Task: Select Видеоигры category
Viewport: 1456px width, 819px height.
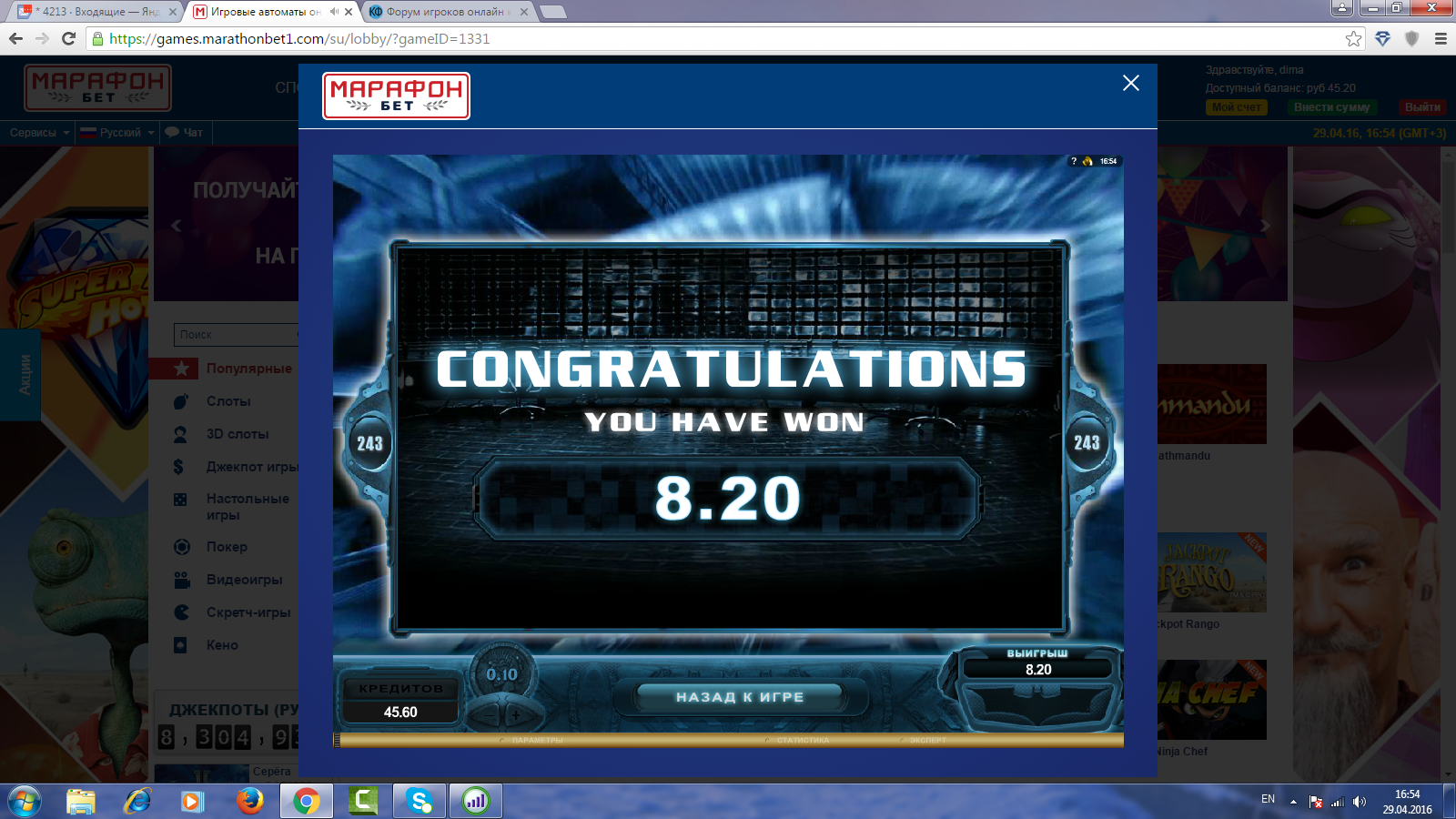Action: 244,580
